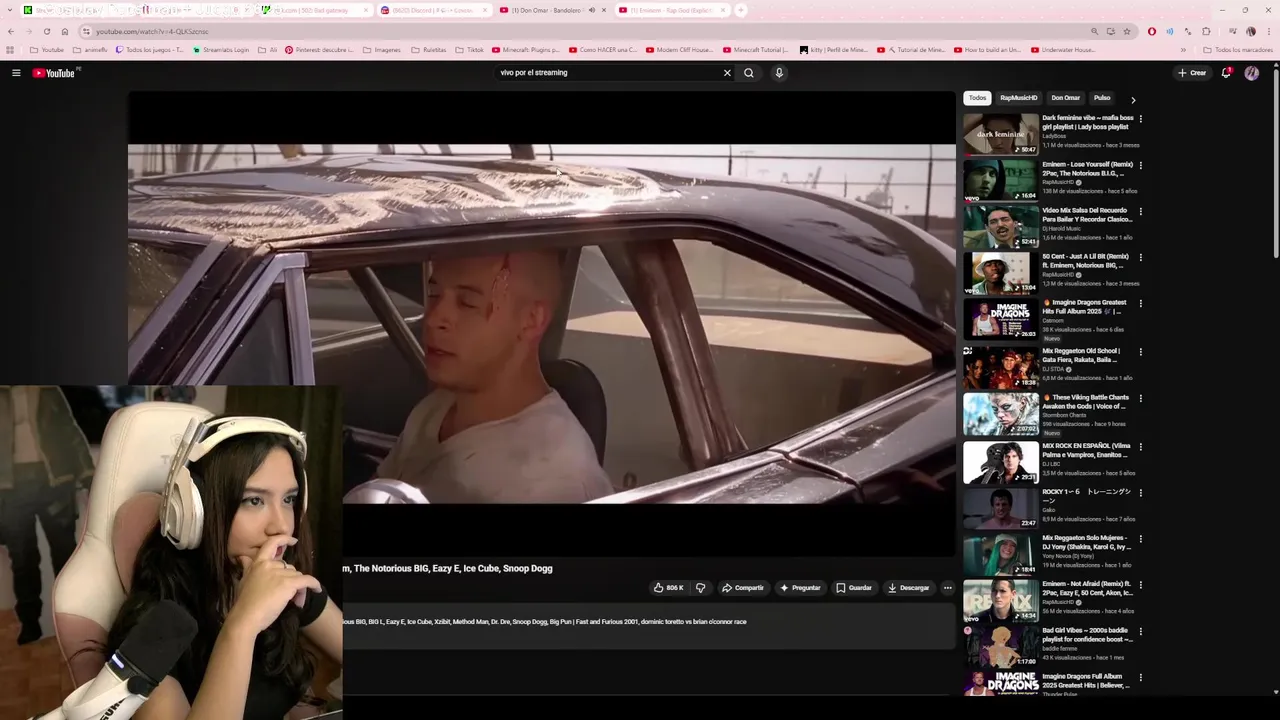The width and height of the screenshot is (1280, 720).
Task: Open a new browser tab with plus
Action: coord(741,10)
